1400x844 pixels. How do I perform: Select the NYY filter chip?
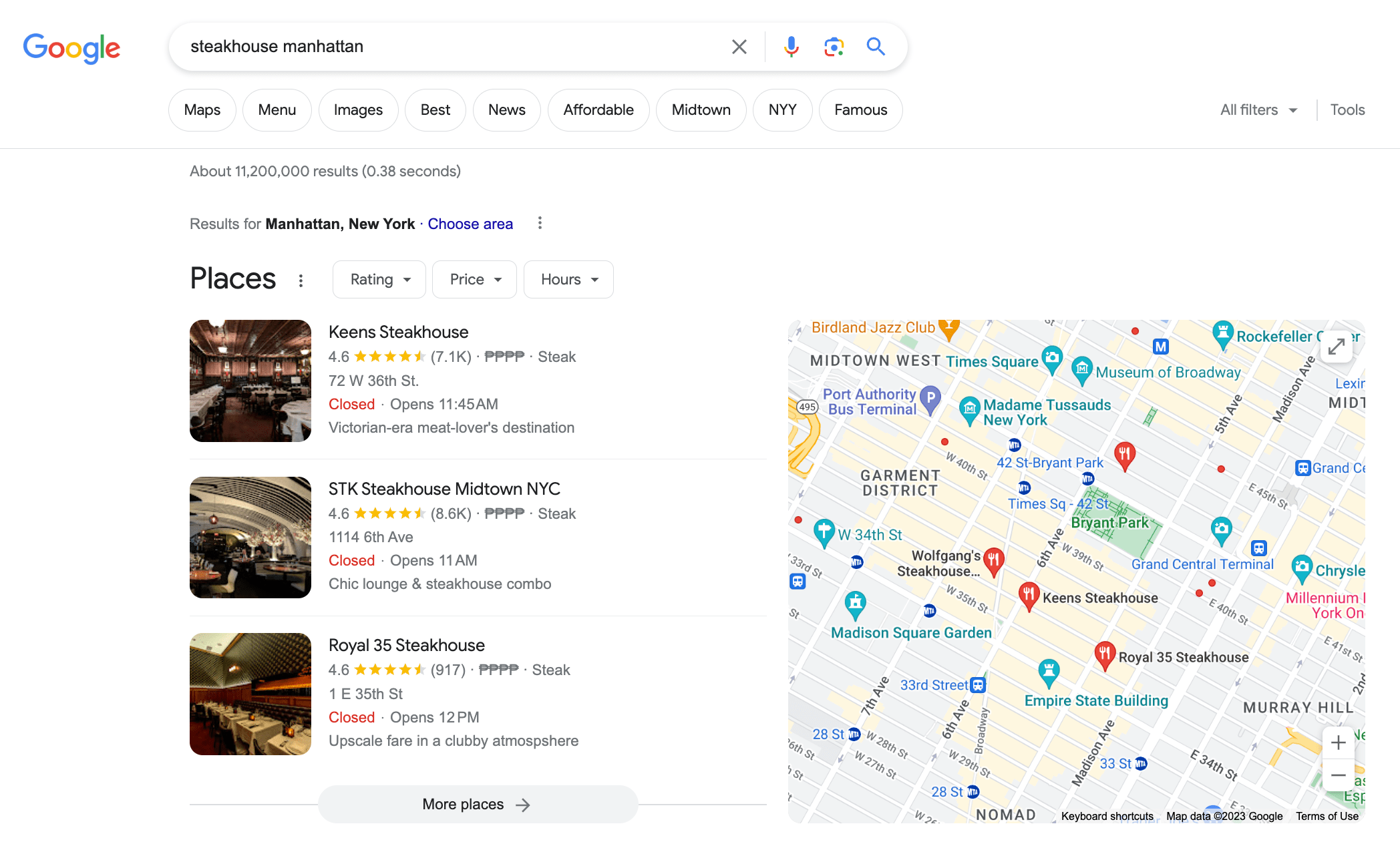783,110
